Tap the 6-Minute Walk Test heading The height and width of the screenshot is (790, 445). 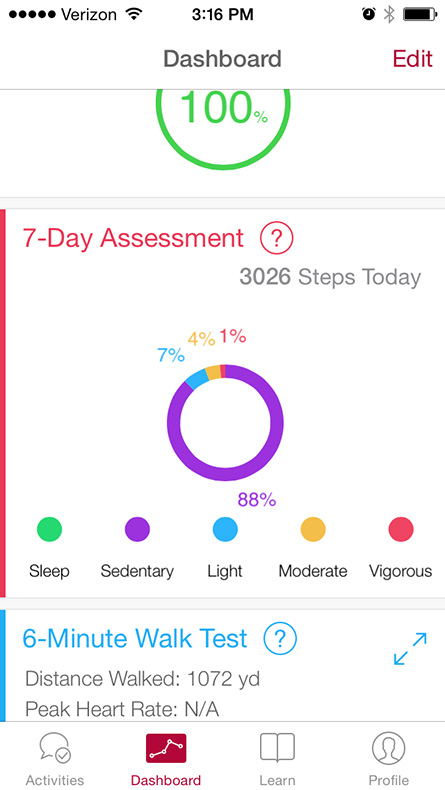tap(135, 639)
